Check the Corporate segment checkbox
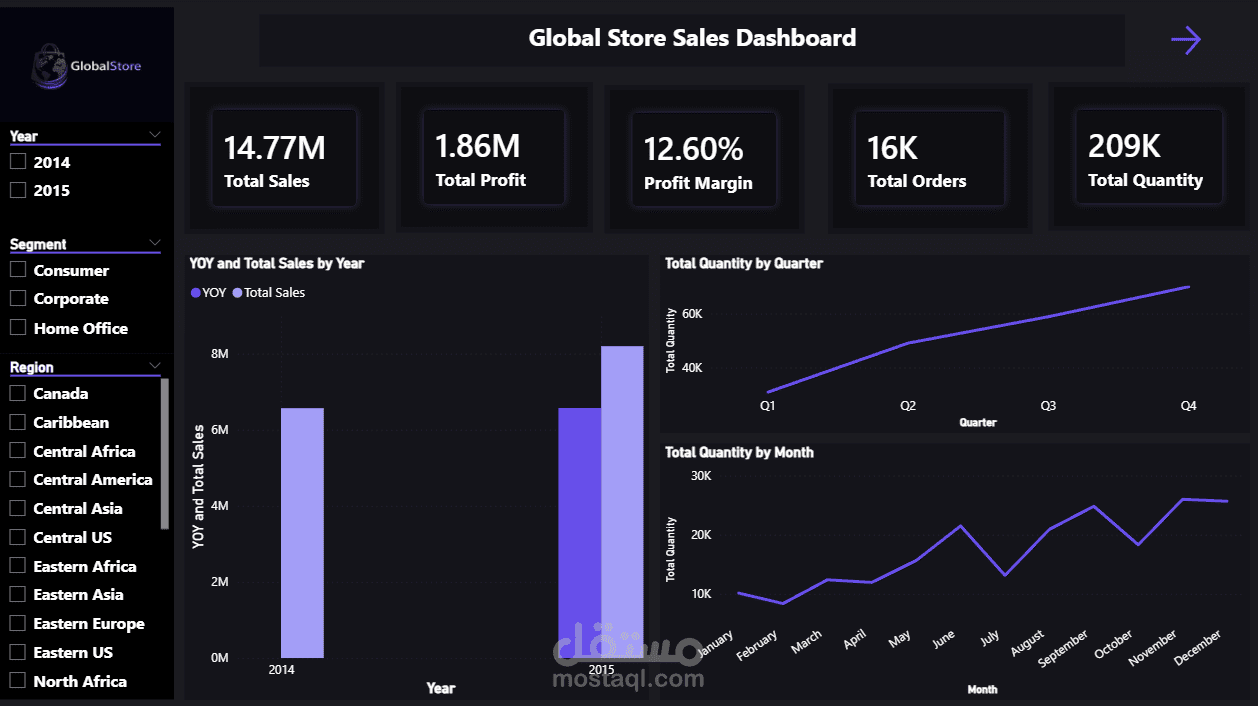 [18, 298]
